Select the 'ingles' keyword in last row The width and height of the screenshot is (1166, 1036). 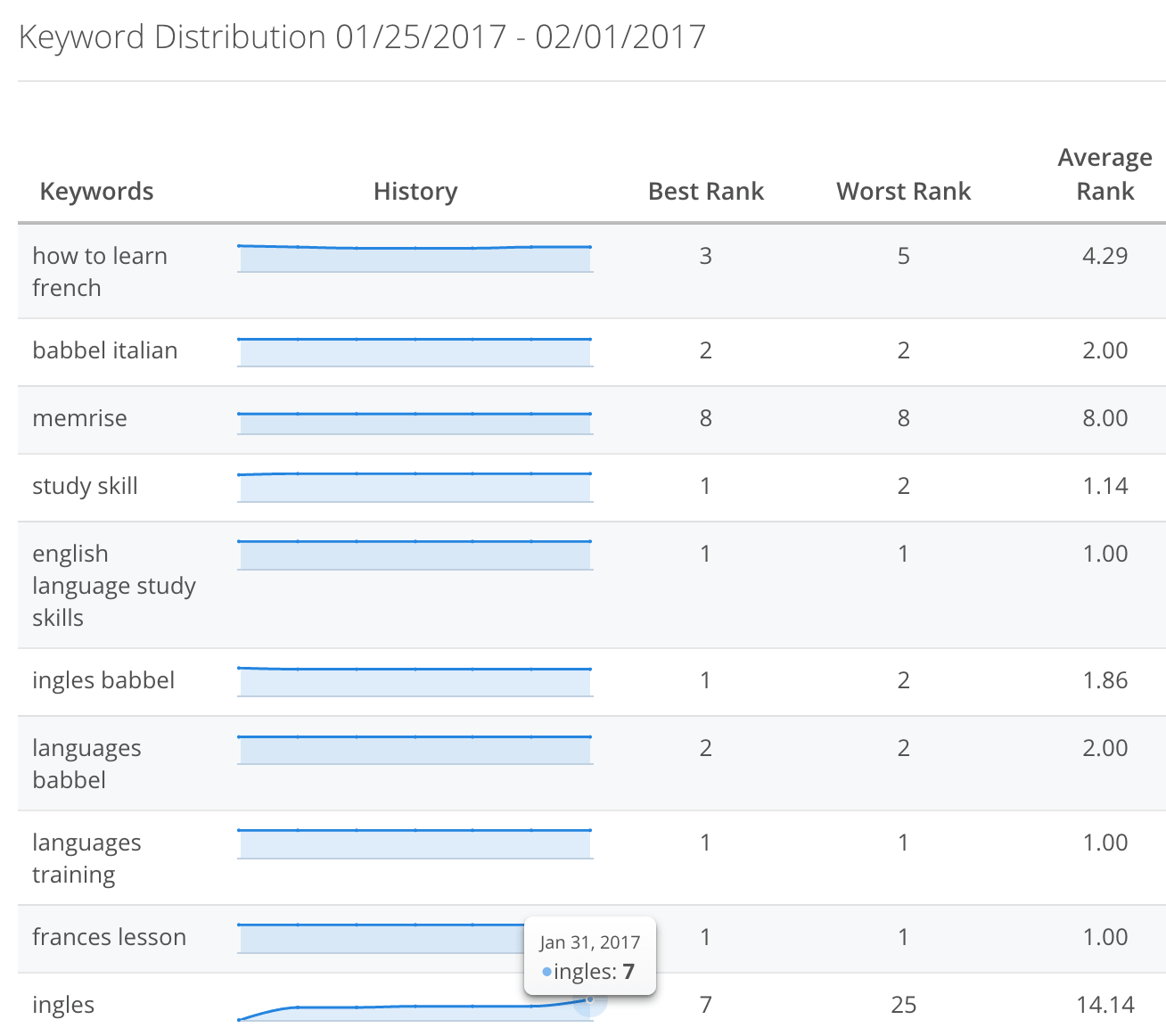coord(63,1005)
